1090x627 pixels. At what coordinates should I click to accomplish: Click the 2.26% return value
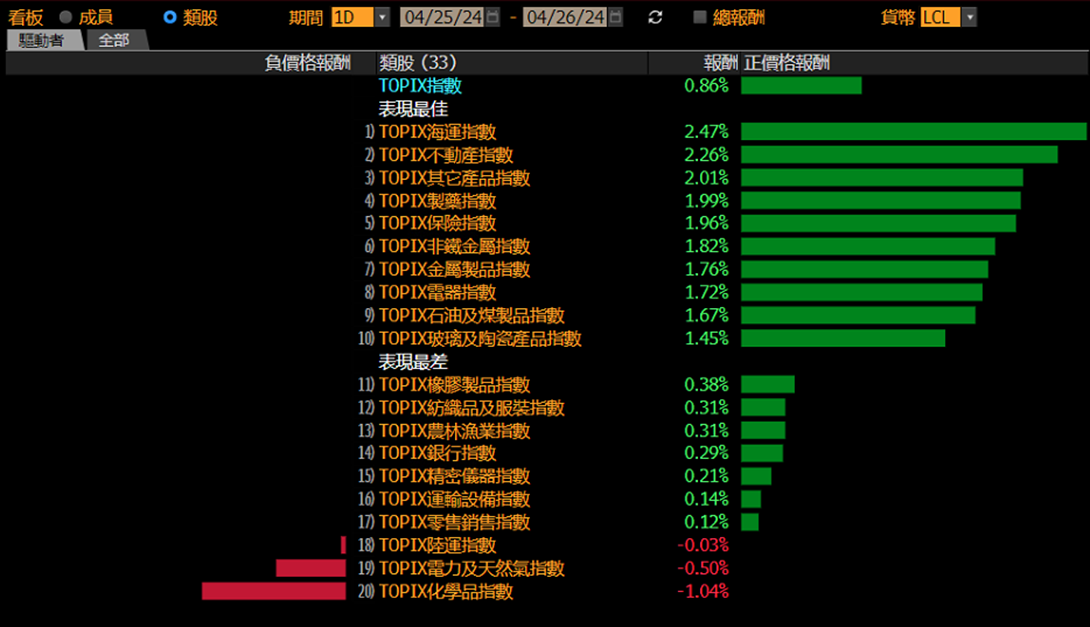point(706,154)
